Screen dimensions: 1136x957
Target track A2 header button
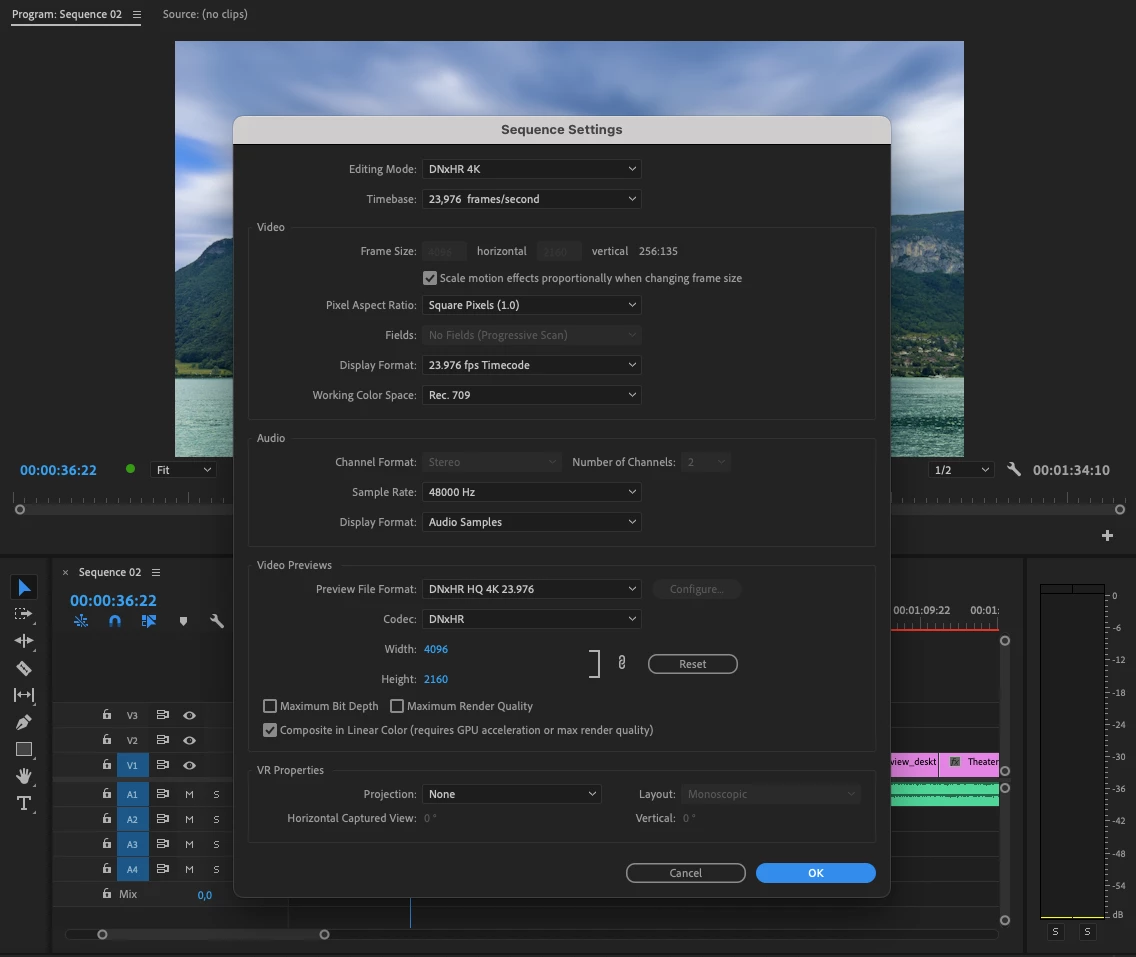(133, 819)
